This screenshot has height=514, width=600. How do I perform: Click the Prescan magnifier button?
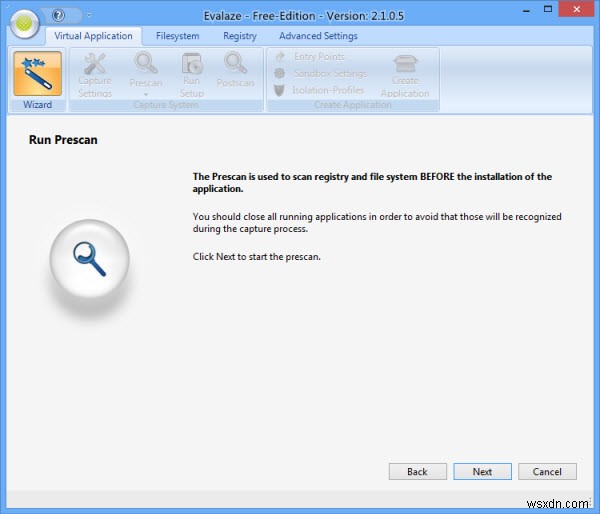(x=146, y=73)
